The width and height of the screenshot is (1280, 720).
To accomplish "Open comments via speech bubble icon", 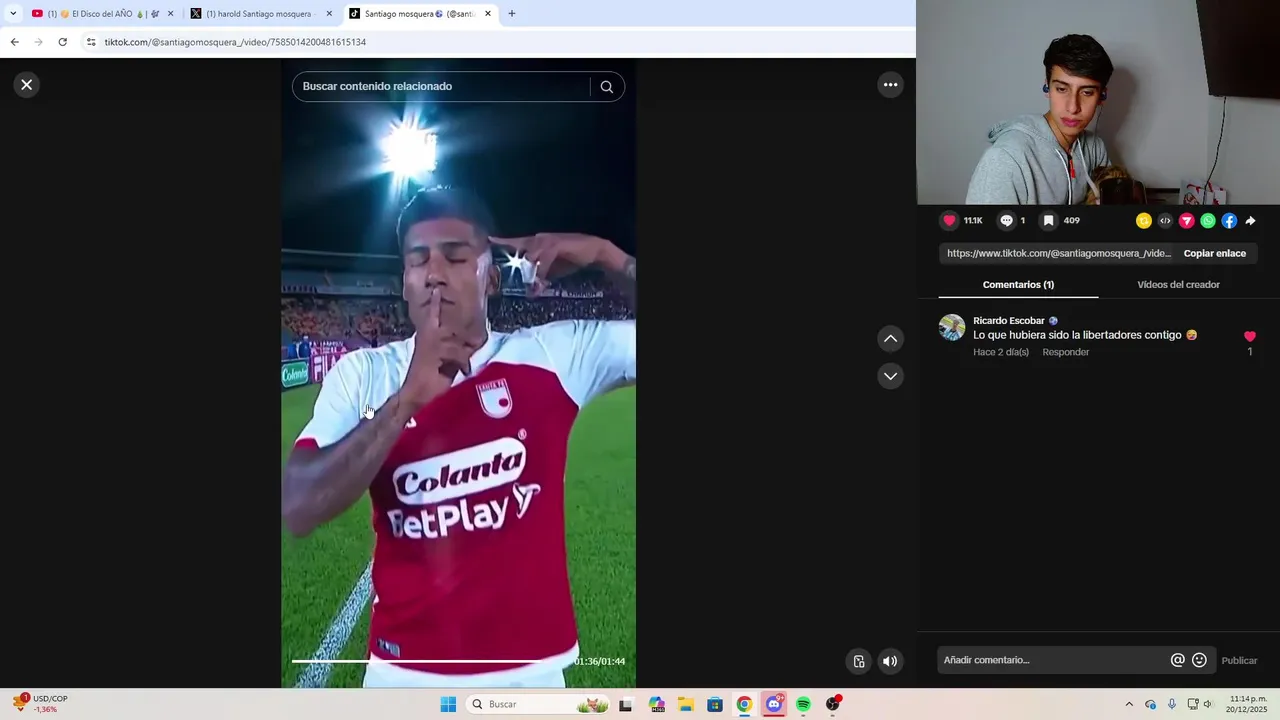I will tap(1006, 221).
